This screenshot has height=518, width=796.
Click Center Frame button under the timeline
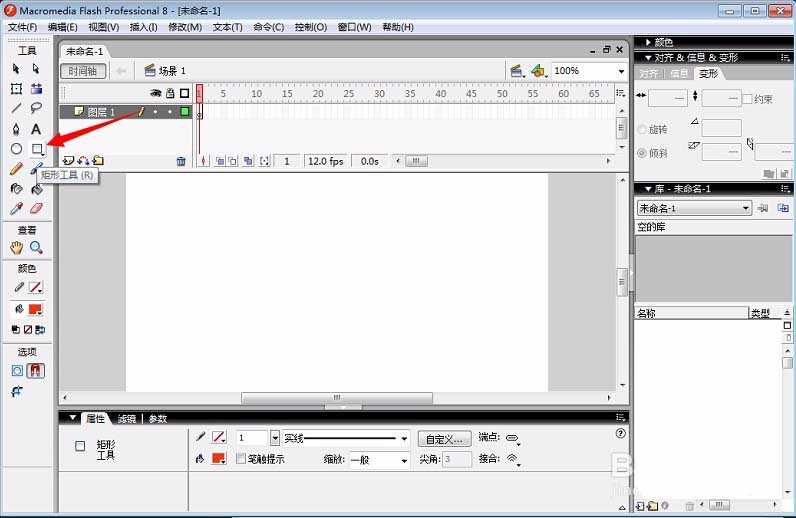[x=203, y=161]
